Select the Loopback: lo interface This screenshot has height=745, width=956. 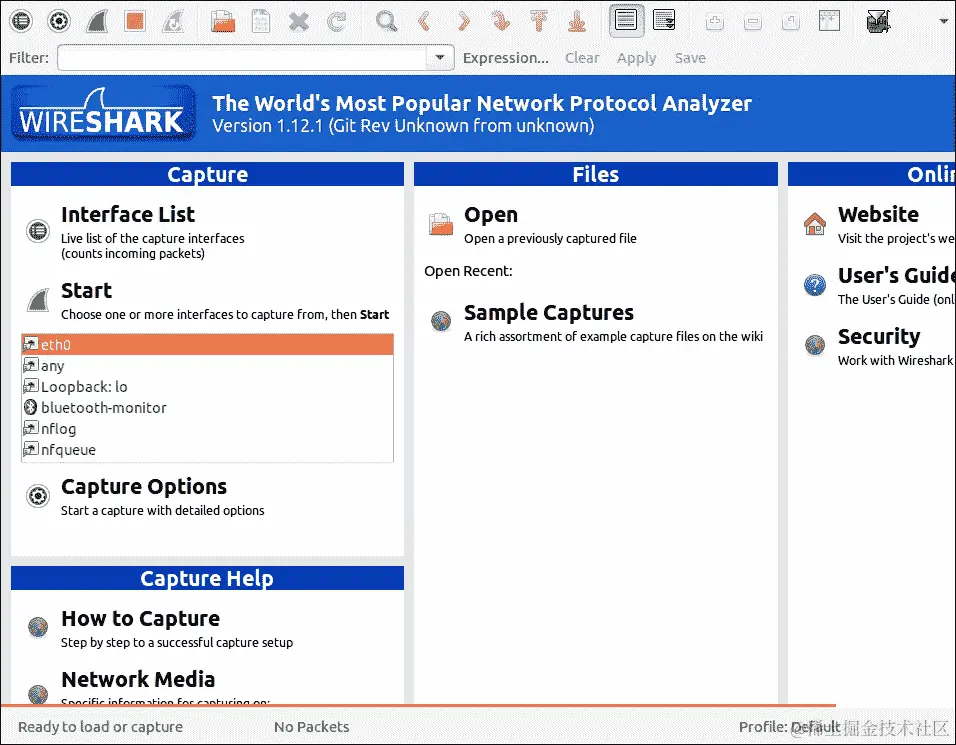[207, 387]
